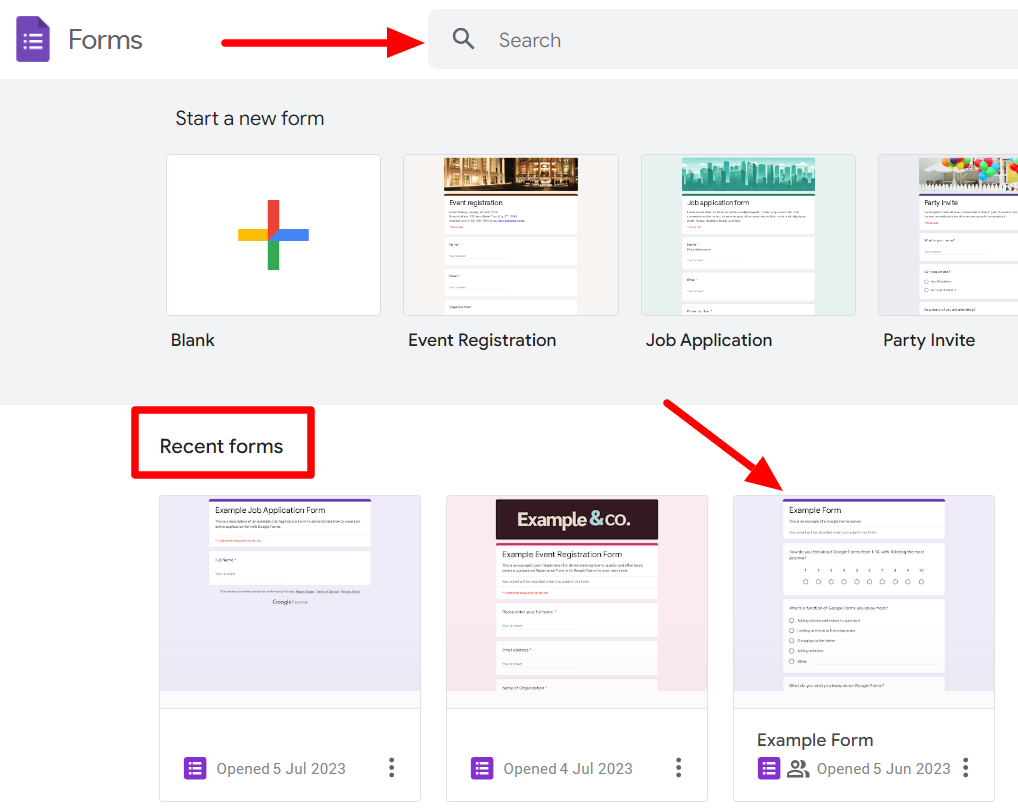This screenshot has width=1018, height=810.
Task: Click the 'Opened 5 Jul 2023' text
Action: point(281,768)
